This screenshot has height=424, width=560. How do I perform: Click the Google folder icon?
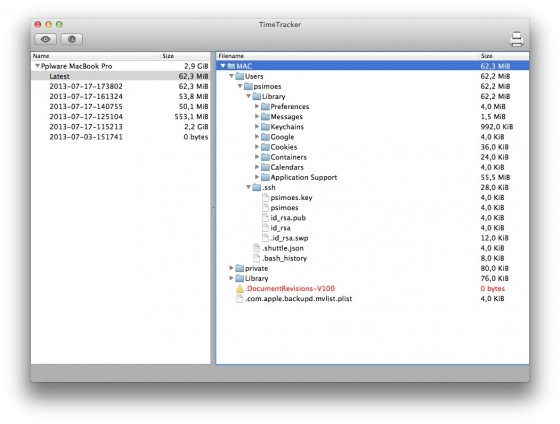point(265,137)
